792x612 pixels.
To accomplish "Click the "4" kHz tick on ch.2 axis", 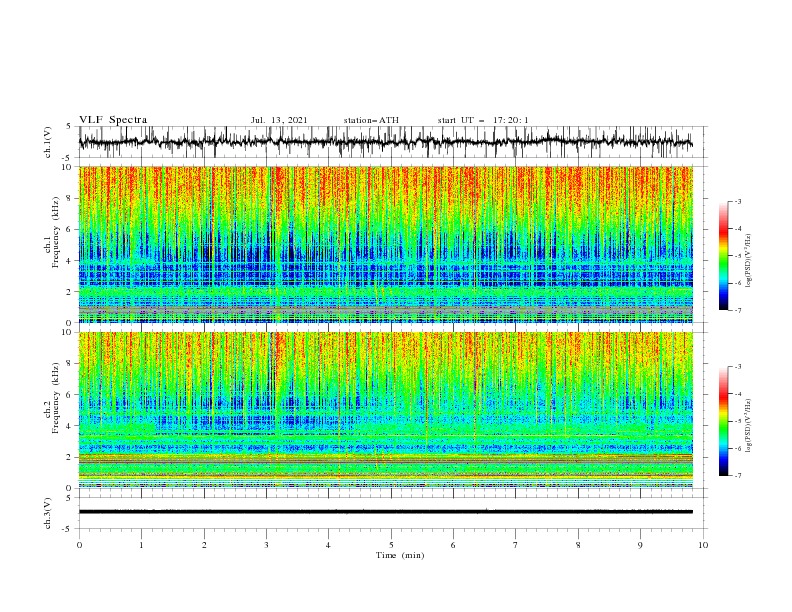I will tap(69, 426).
